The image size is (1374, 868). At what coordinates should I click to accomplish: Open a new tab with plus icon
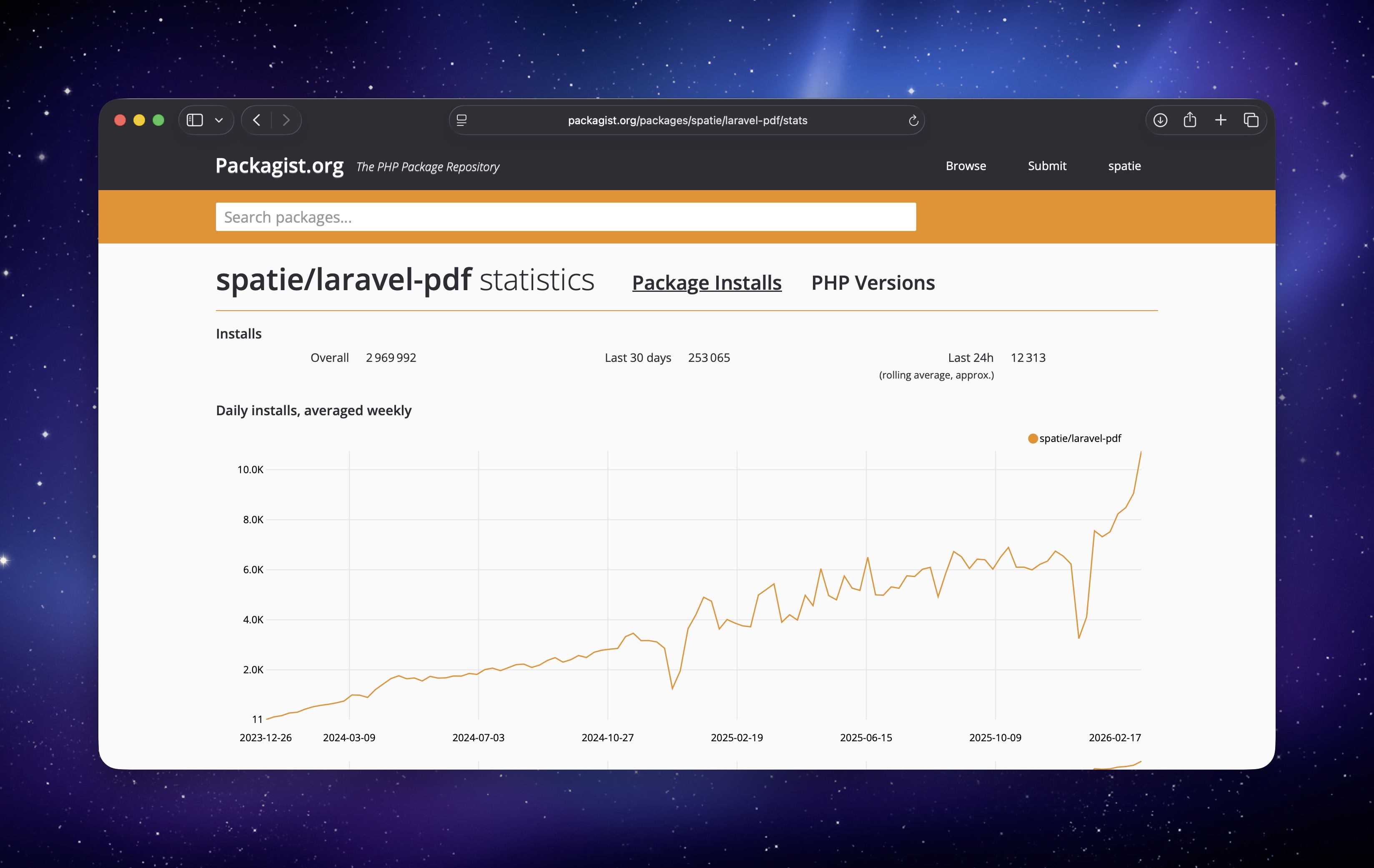coord(1221,120)
